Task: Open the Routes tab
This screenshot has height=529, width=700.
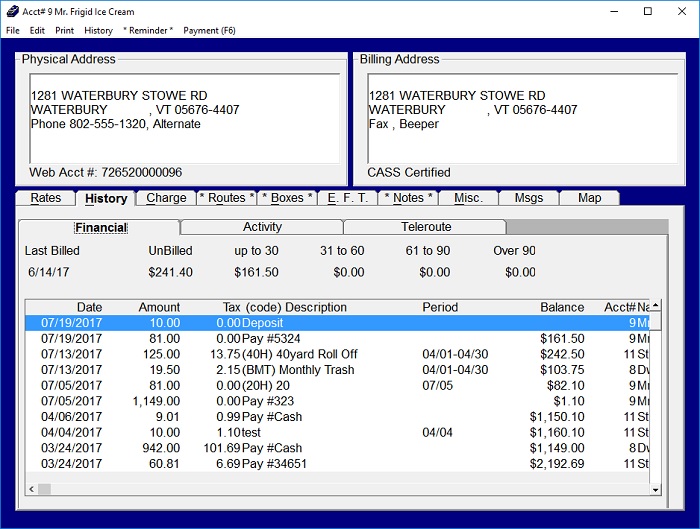Action: (x=227, y=198)
